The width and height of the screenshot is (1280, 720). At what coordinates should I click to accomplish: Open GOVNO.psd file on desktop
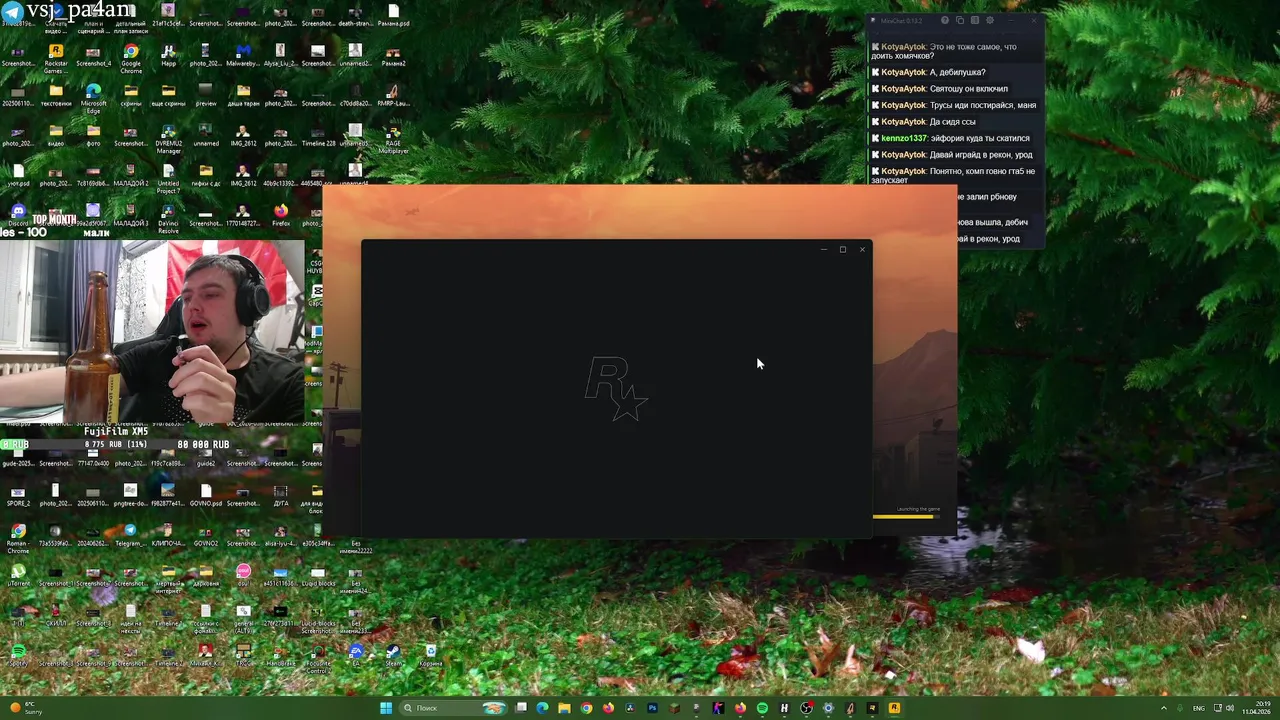click(x=206, y=496)
